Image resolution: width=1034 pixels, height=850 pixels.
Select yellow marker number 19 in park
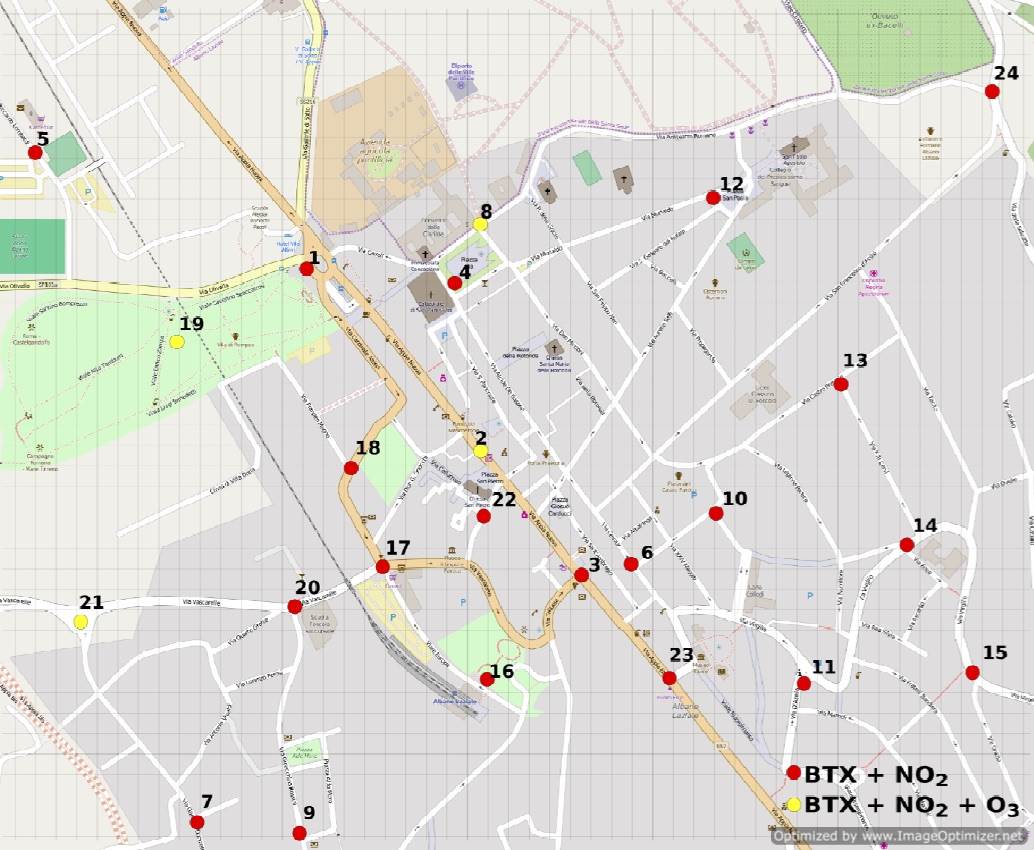177,341
